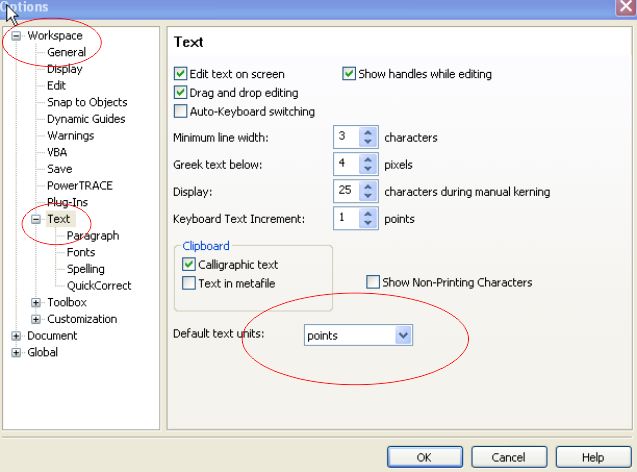Open Help for Options dialog
637x472 pixels.
pos(593,457)
